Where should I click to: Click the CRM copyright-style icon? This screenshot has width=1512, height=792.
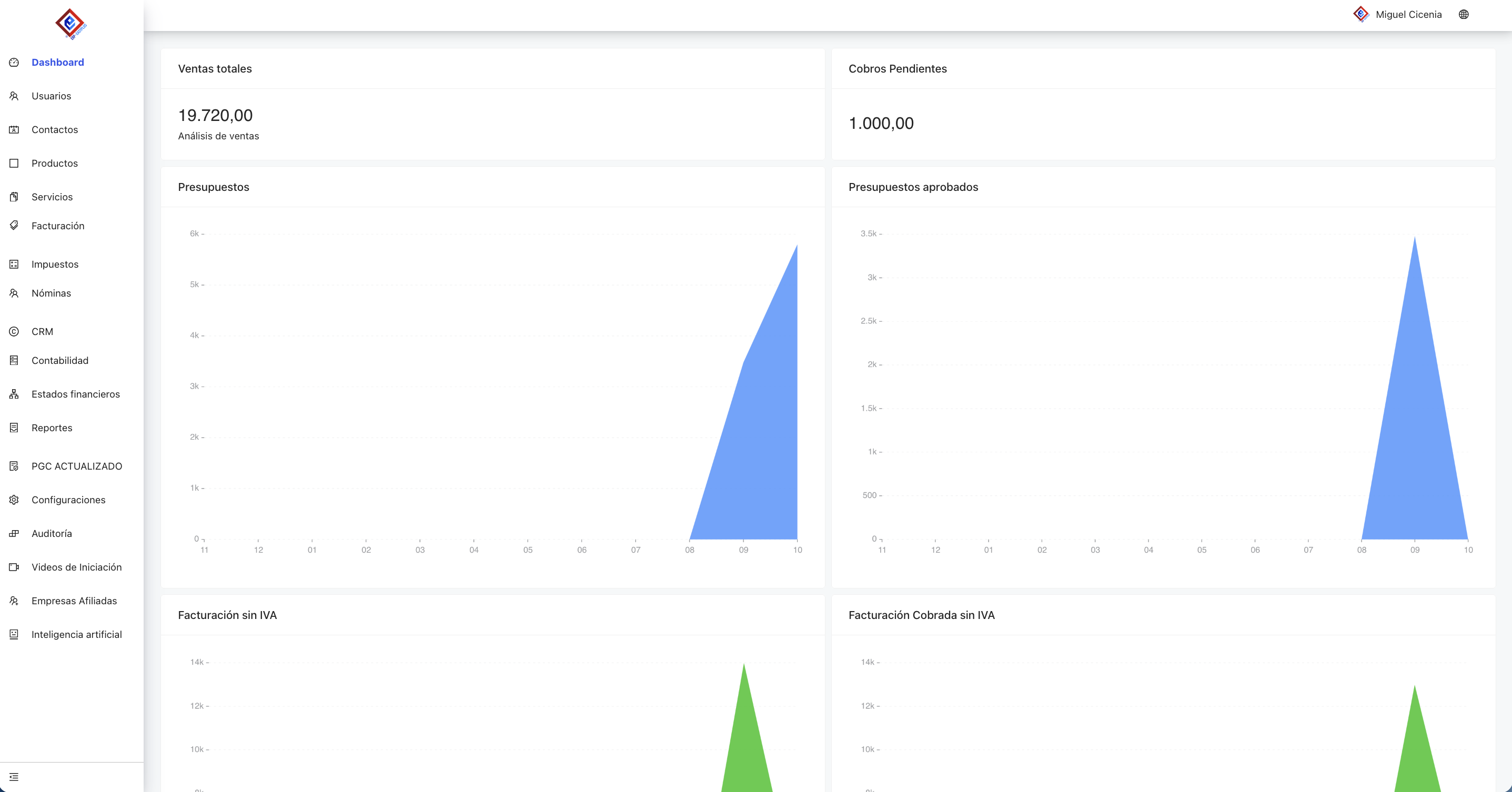14,331
